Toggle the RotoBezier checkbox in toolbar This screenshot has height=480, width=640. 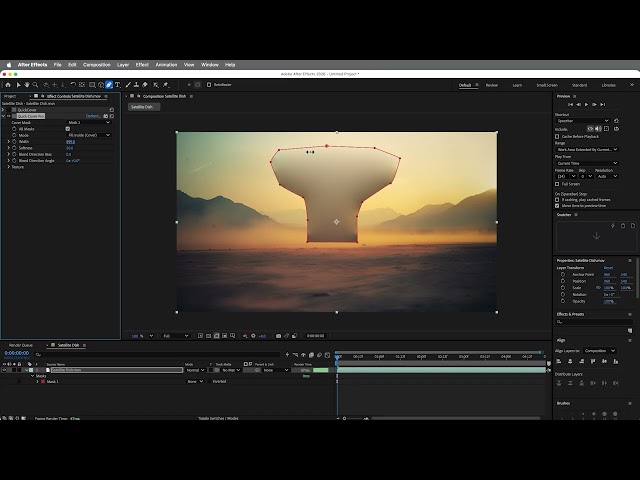pos(209,85)
